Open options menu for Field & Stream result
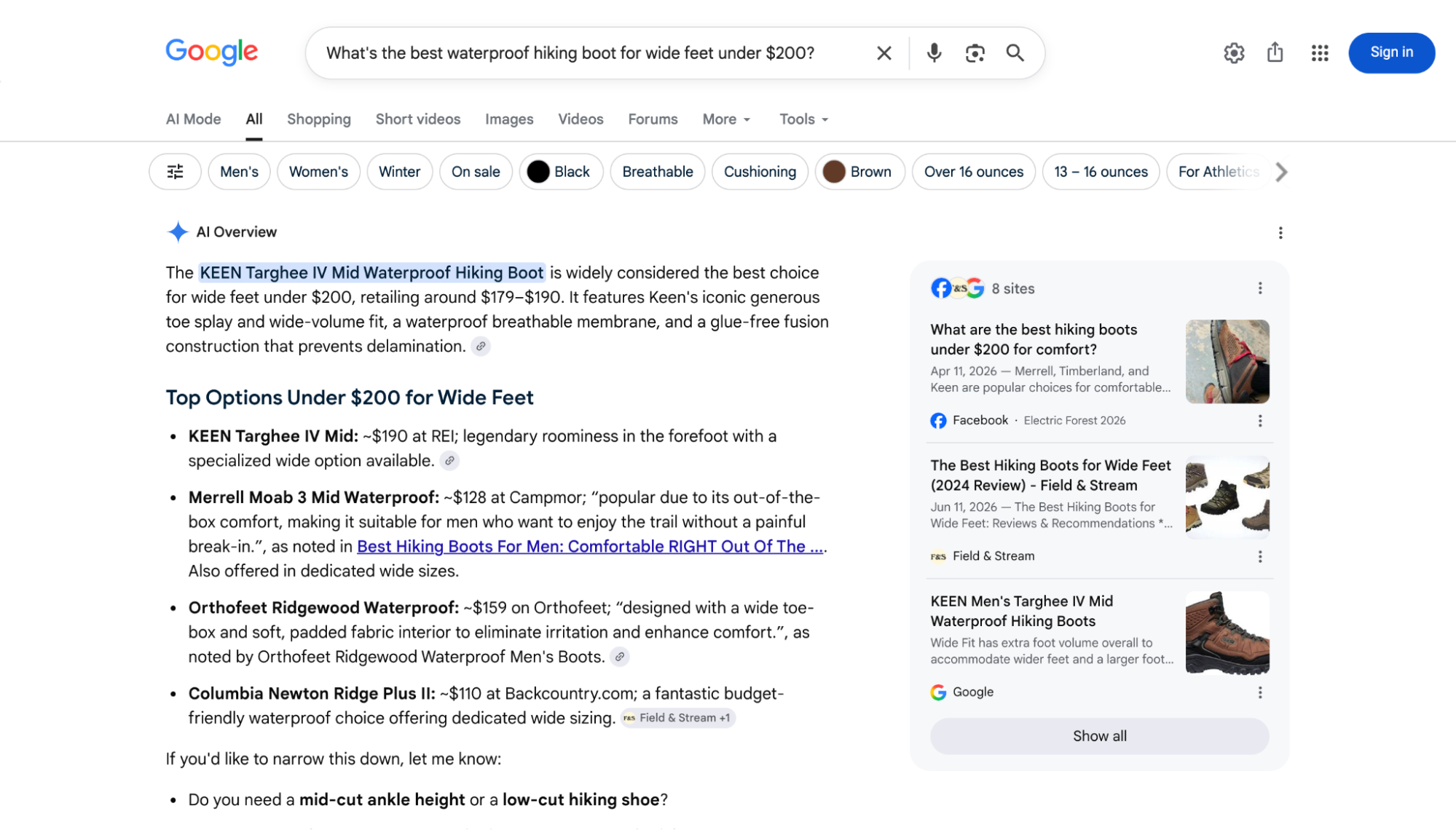 pos(1260,556)
